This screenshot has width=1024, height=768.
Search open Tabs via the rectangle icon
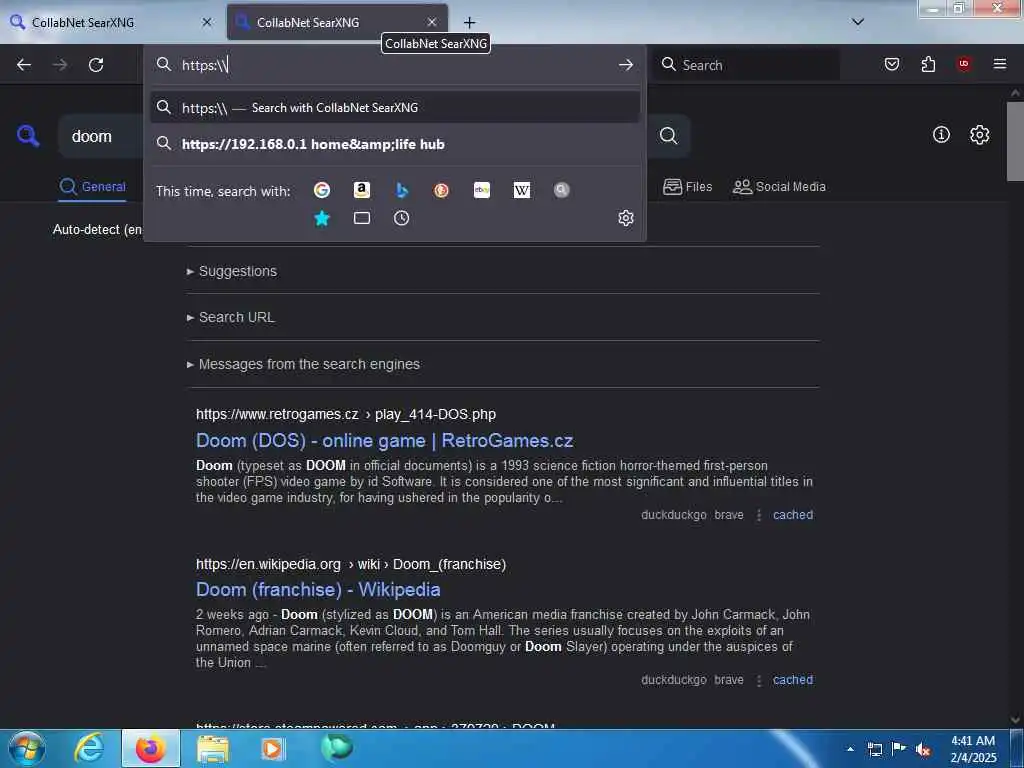362,218
